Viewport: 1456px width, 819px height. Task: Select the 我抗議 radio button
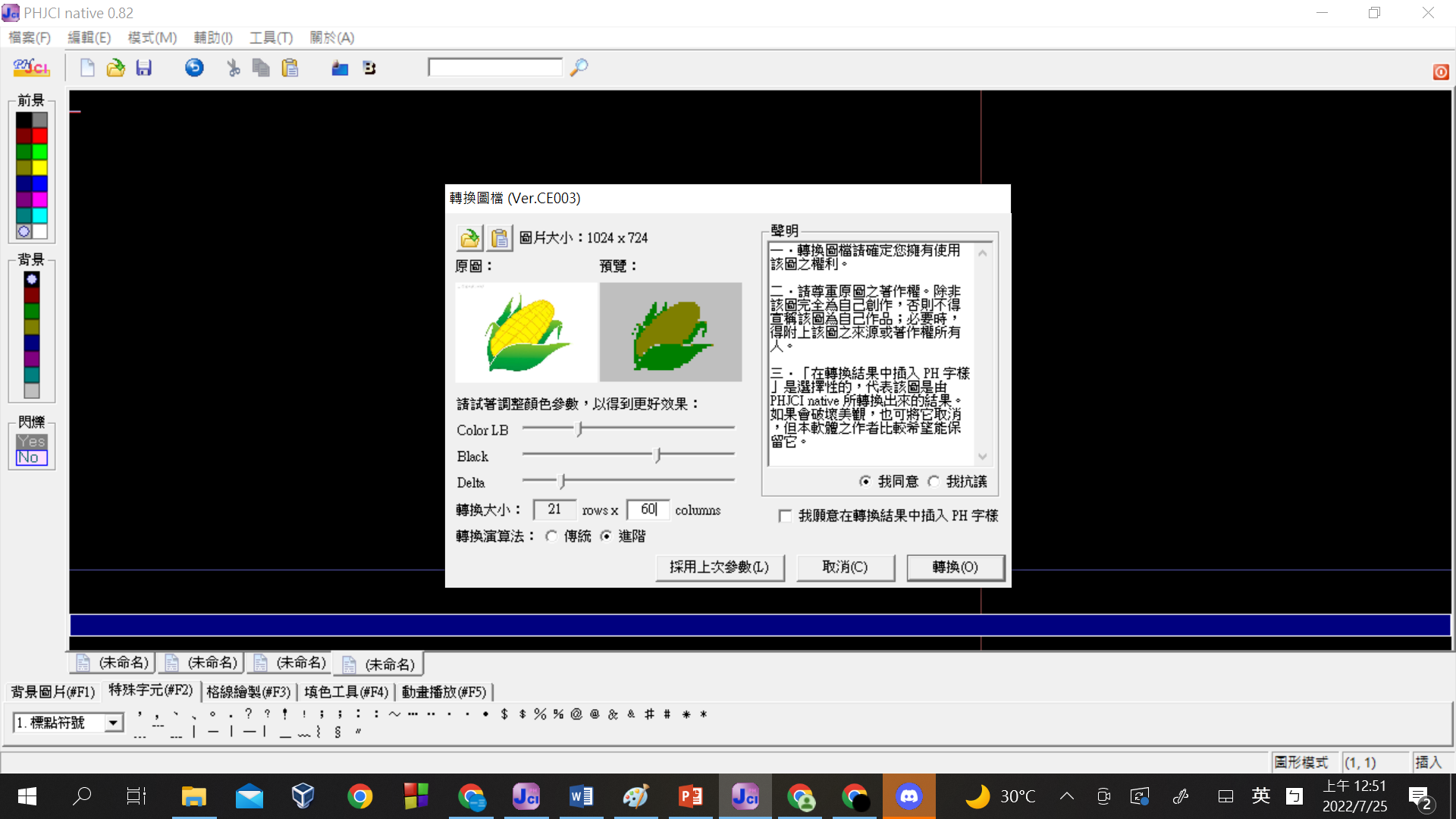(934, 482)
